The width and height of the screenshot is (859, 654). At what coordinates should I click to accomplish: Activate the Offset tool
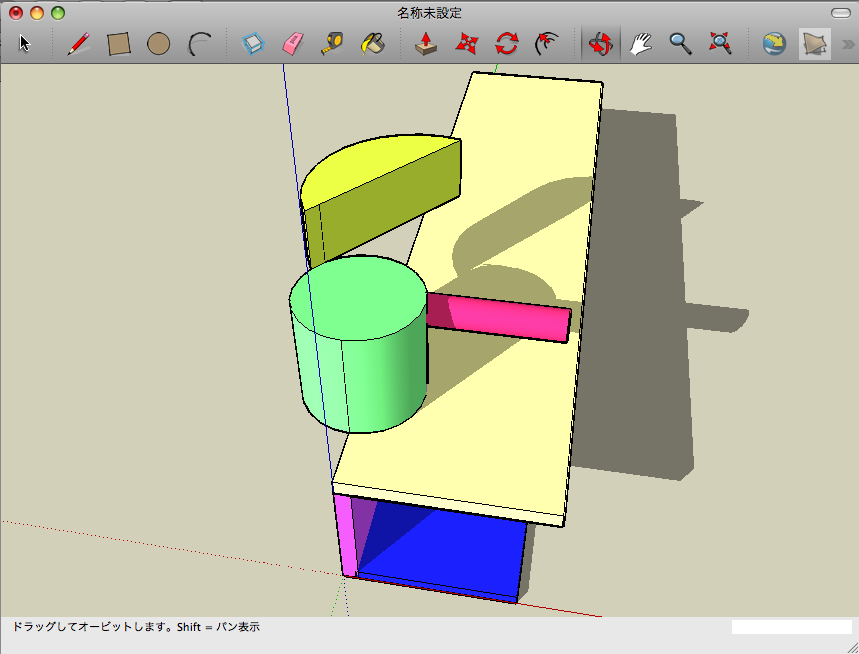(547, 44)
